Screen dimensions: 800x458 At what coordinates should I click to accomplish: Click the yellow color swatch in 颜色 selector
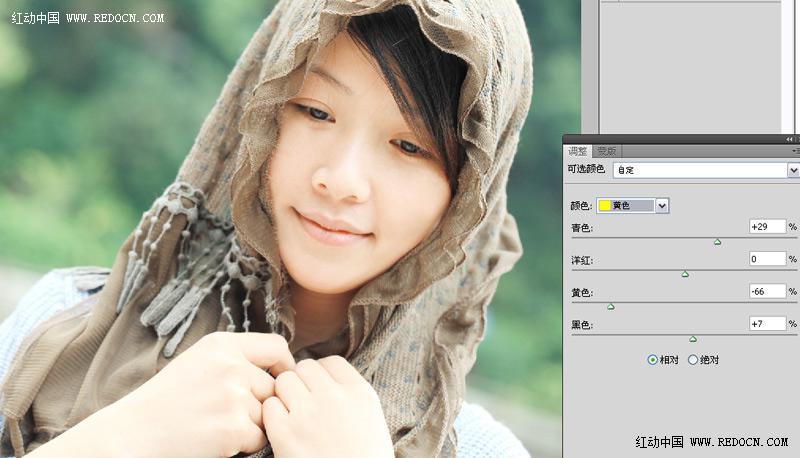click(x=605, y=206)
